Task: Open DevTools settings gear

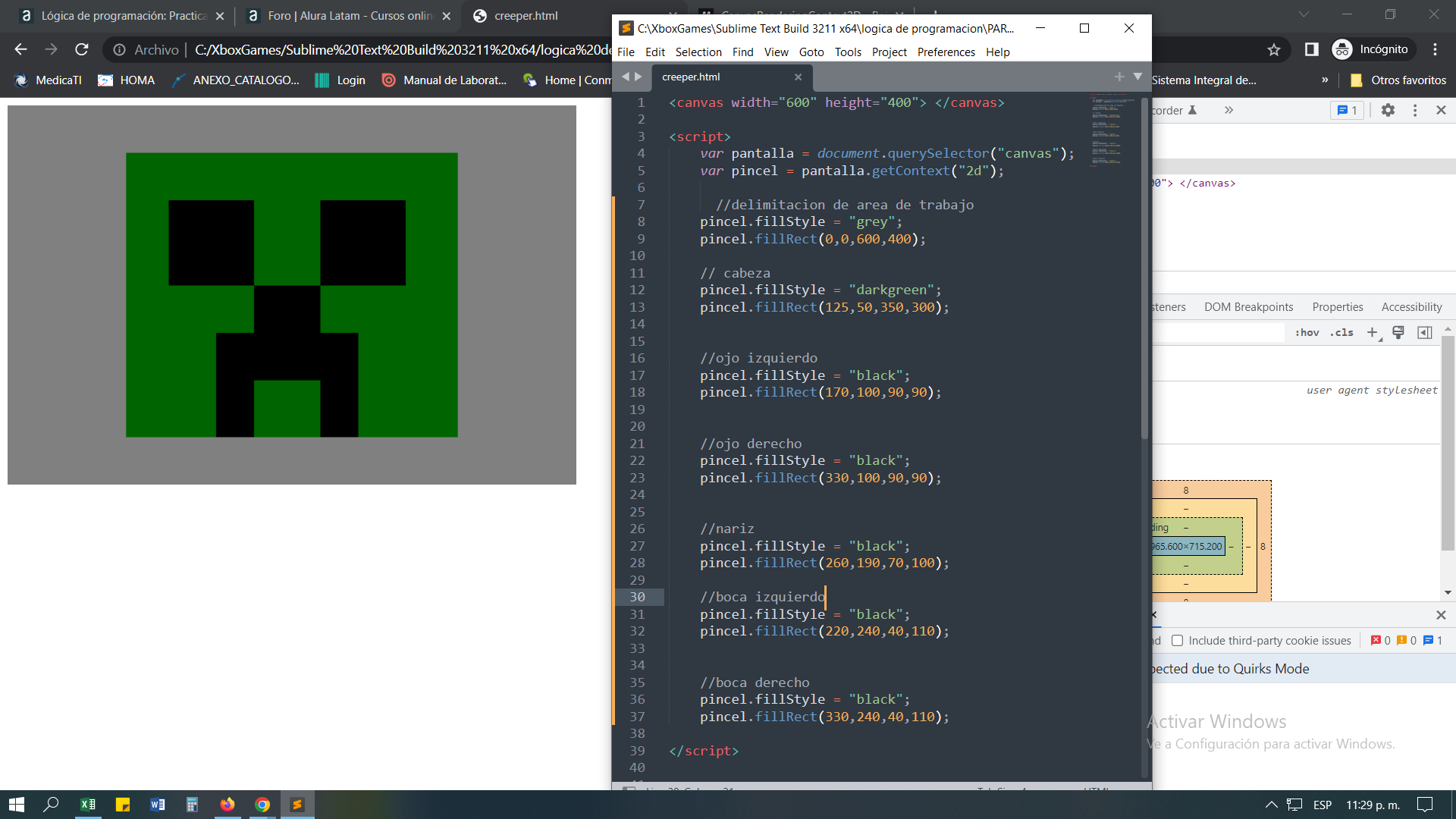Action: [x=1388, y=111]
